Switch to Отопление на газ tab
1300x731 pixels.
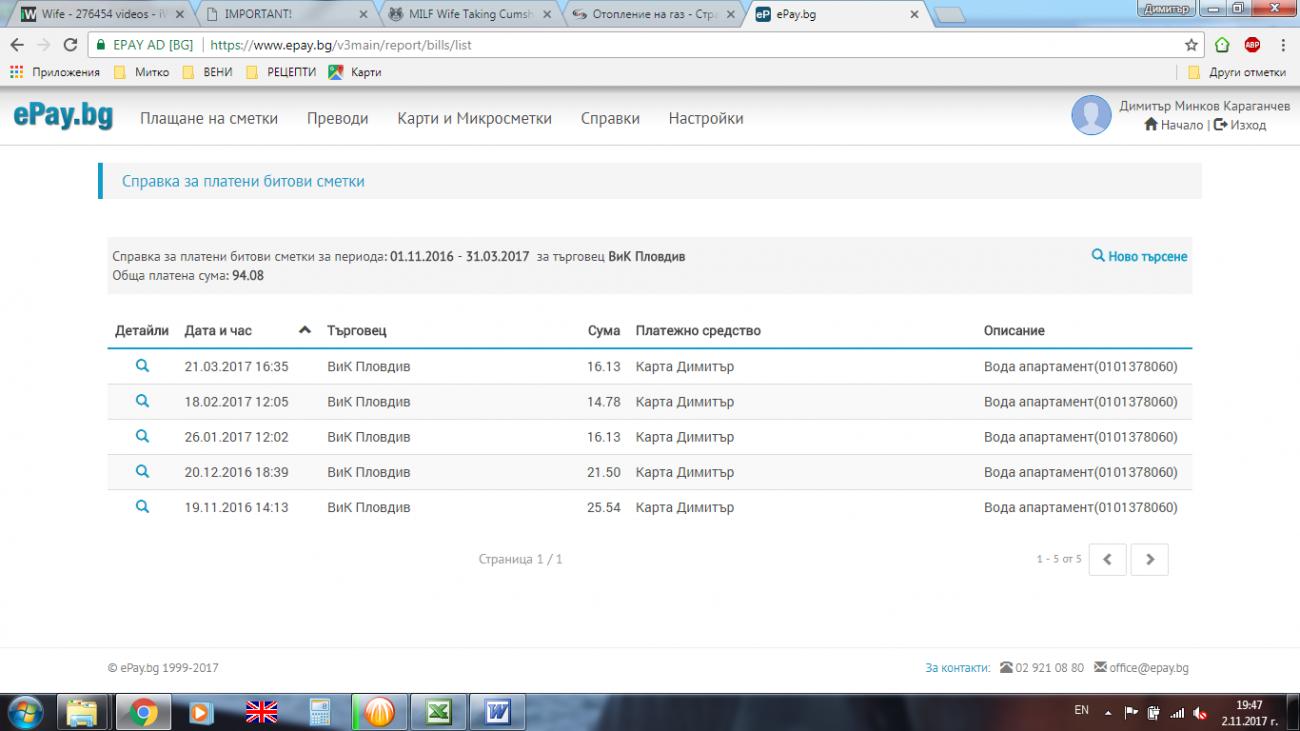point(654,15)
